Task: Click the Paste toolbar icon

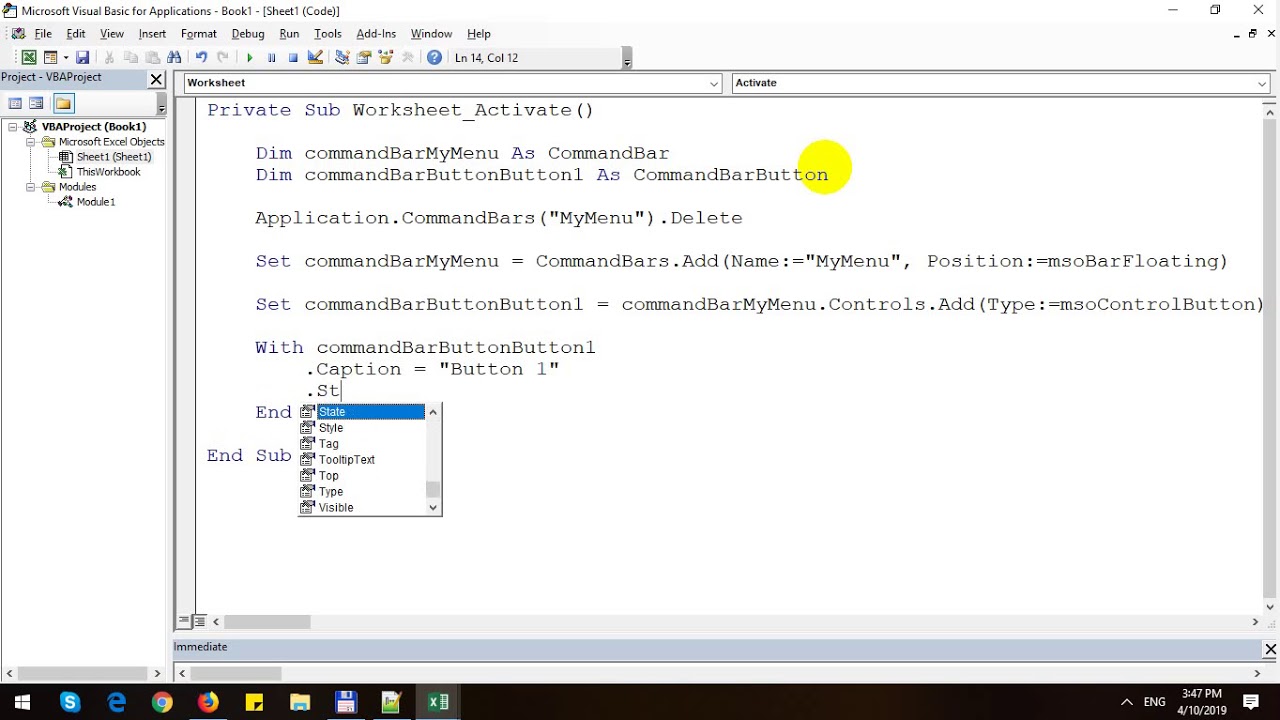Action: coord(152,58)
